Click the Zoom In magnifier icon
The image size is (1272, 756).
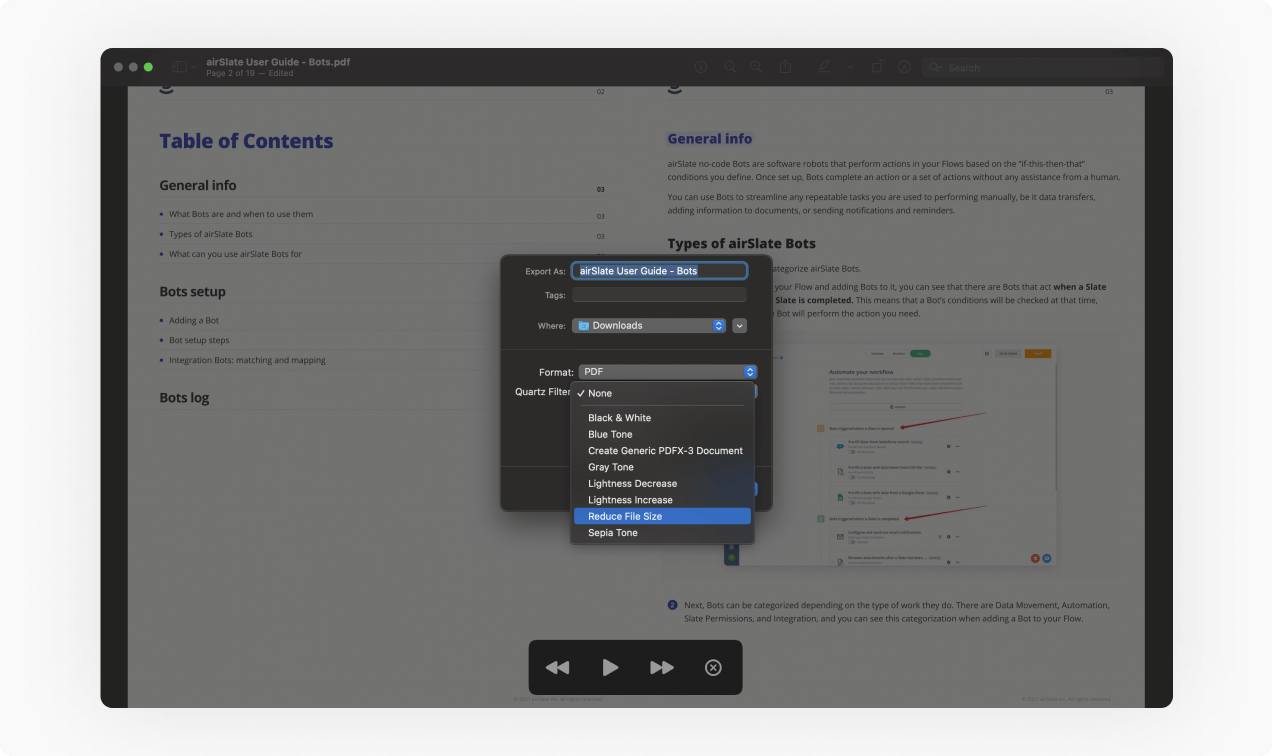(x=756, y=67)
